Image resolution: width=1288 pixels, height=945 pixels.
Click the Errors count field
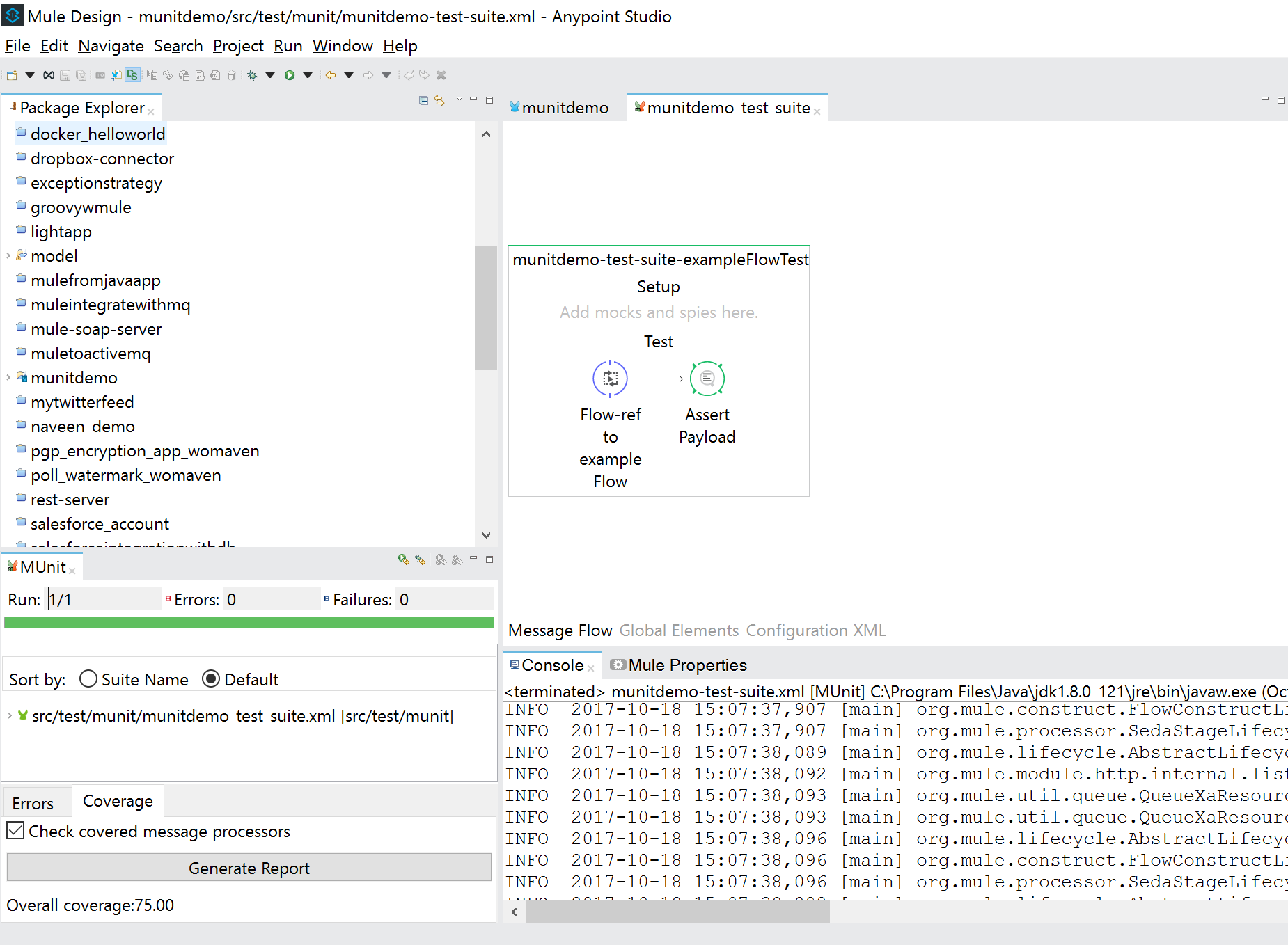pyautogui.click(x=272, y=599)
